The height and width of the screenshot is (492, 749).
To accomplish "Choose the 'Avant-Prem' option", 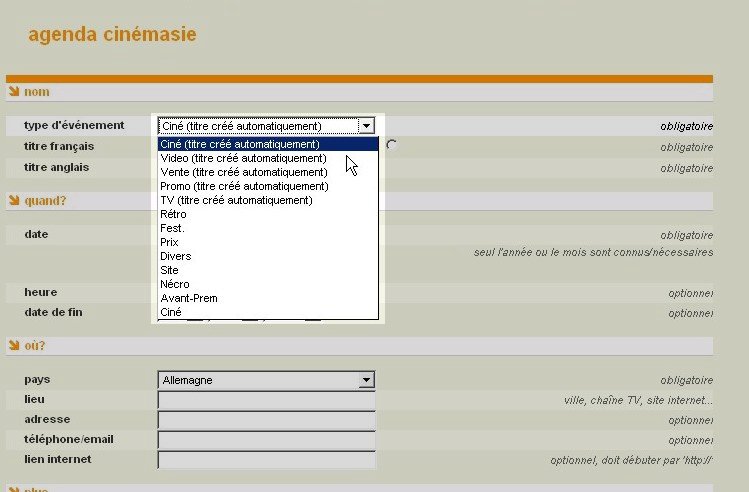I will (188, 298).
